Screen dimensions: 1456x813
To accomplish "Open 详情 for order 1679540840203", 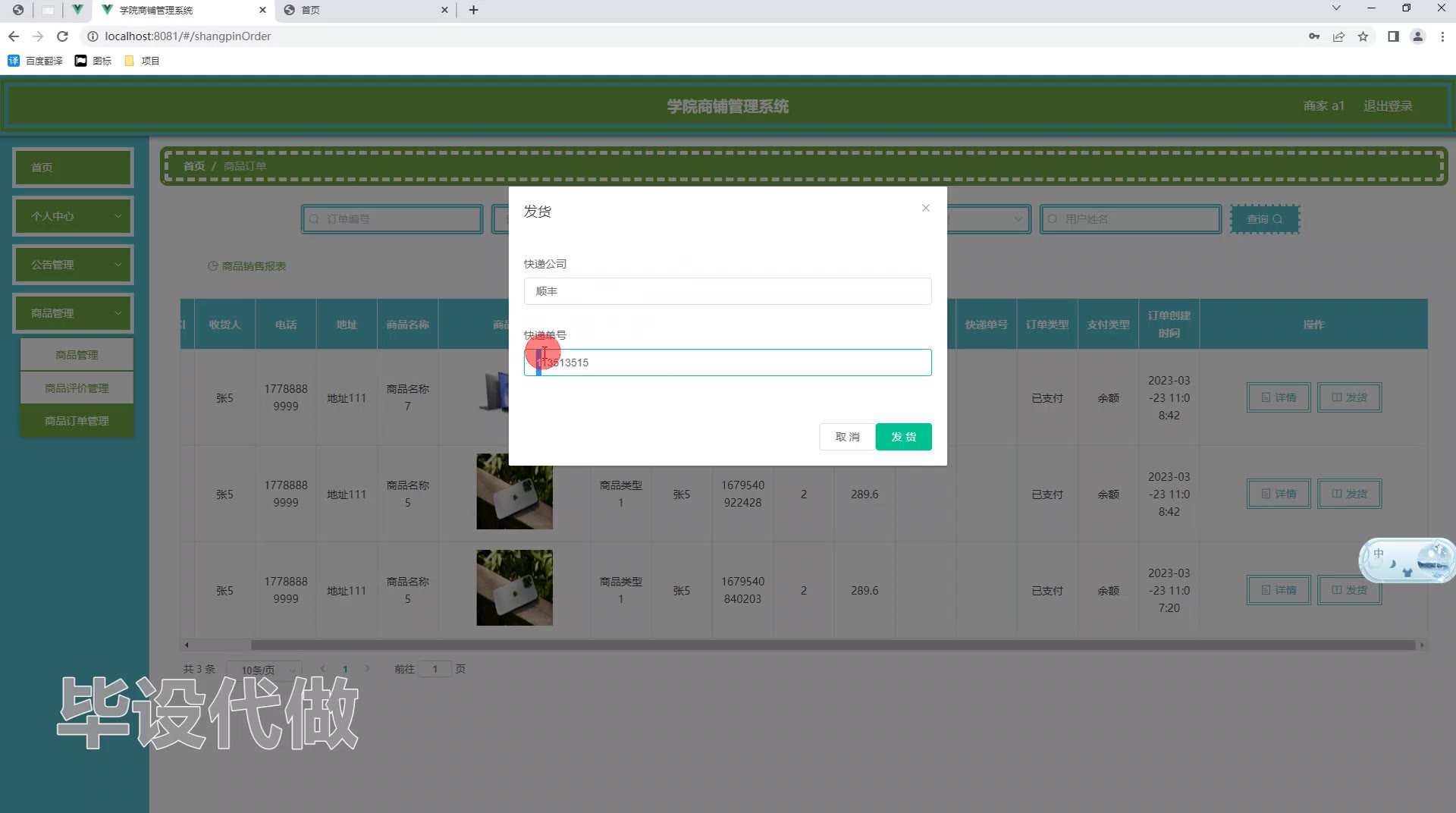I will (x=1279, y=590).
